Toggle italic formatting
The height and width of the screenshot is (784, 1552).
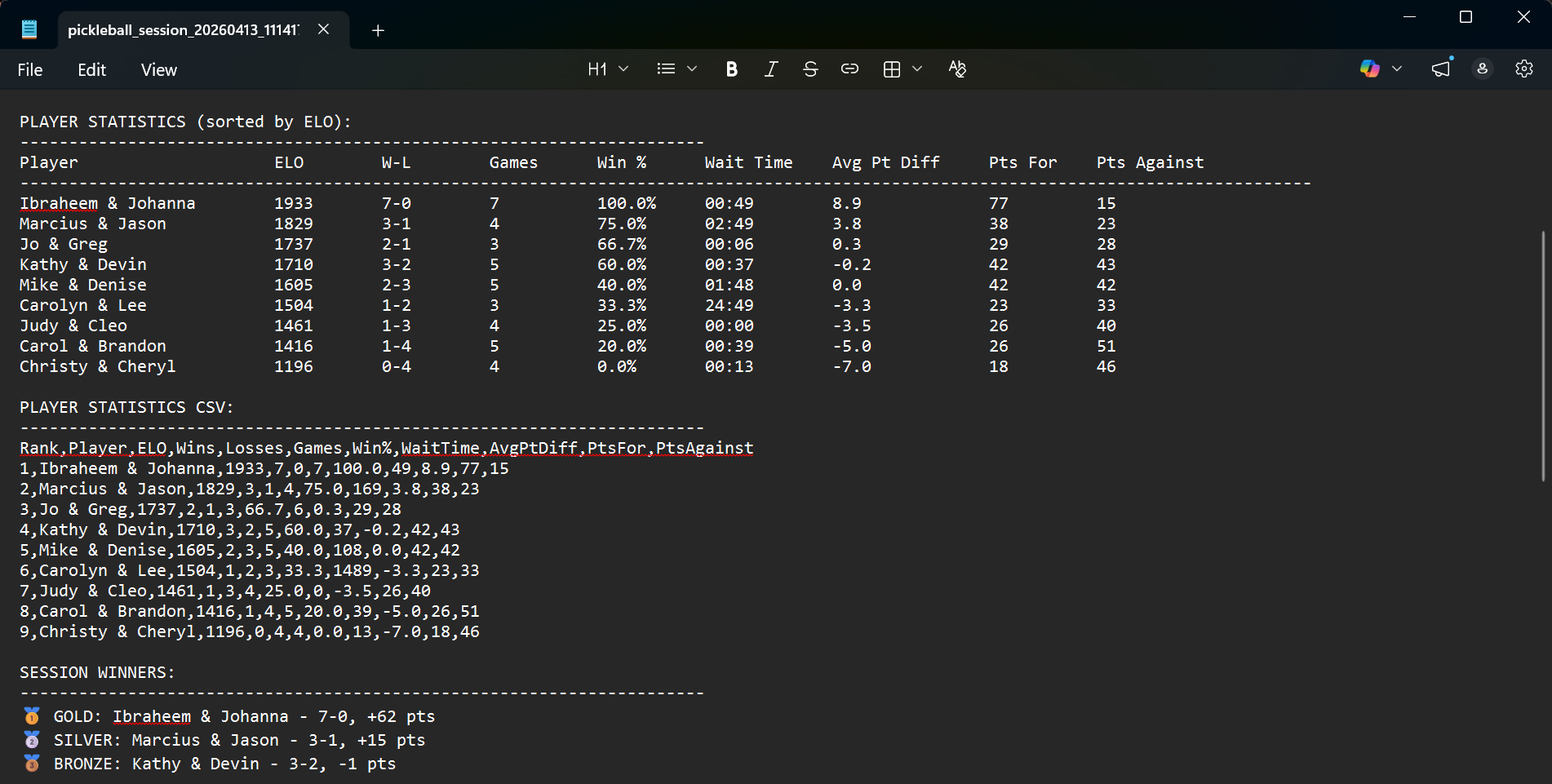[x=770, y=69]
